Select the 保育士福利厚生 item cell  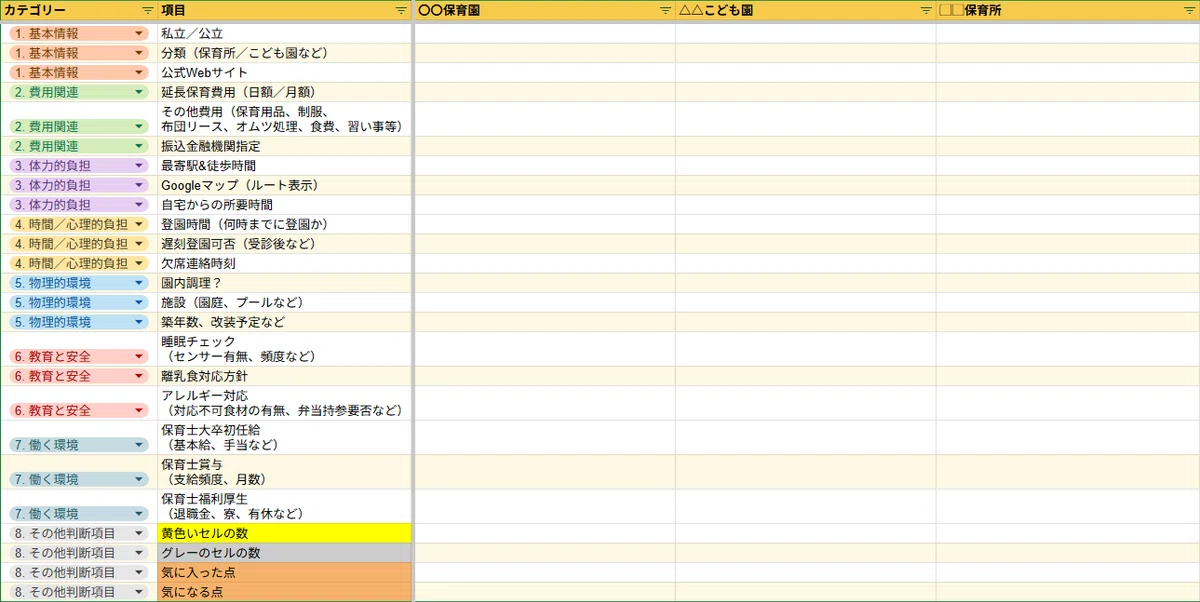(284, 506)
